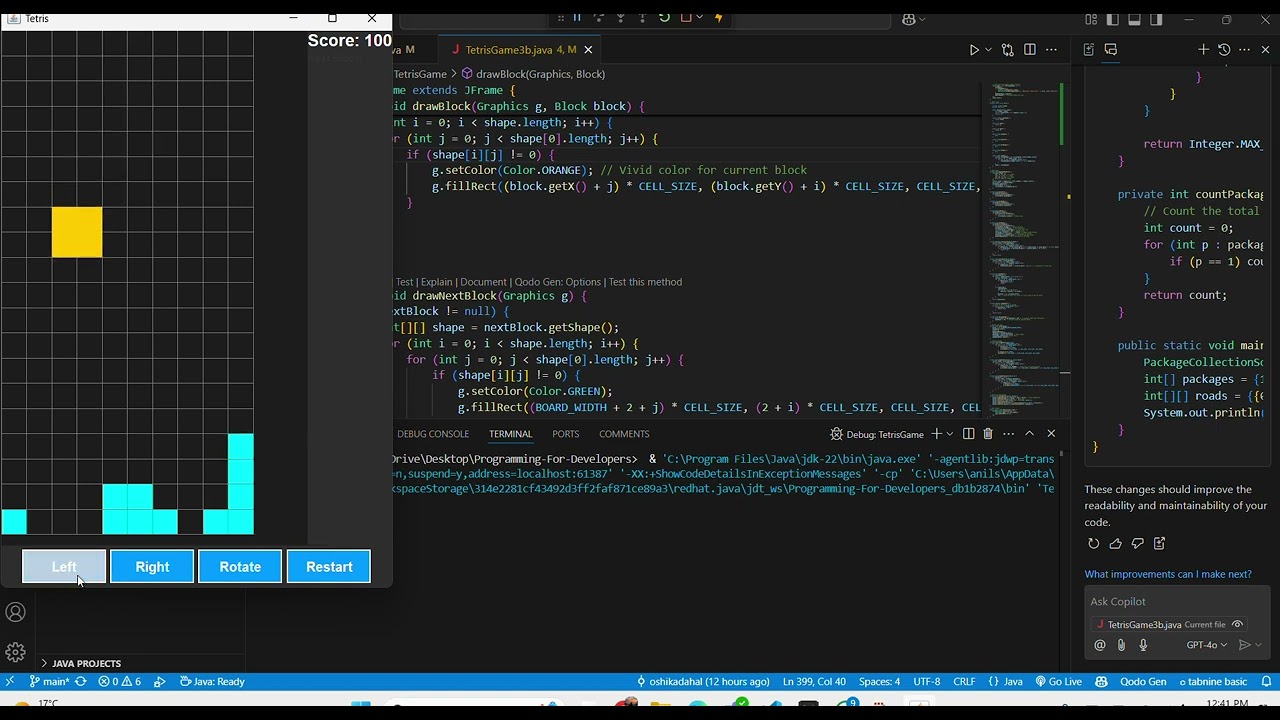This screenshot has width=1280, height=720.
Task: Open the COMMENTS tab
Action: [x=624, y=434]
